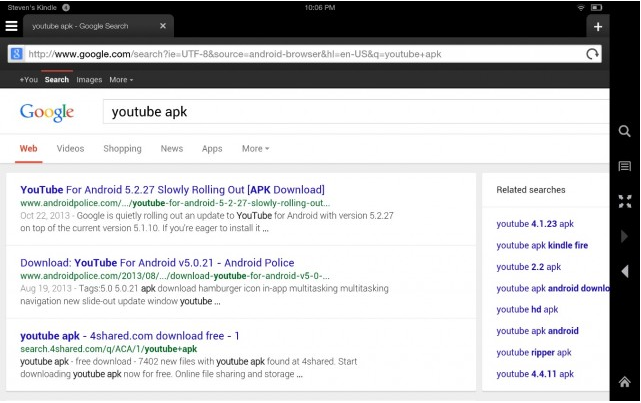
Task: Switch to the News tab
Action: [x=172, y=149]
